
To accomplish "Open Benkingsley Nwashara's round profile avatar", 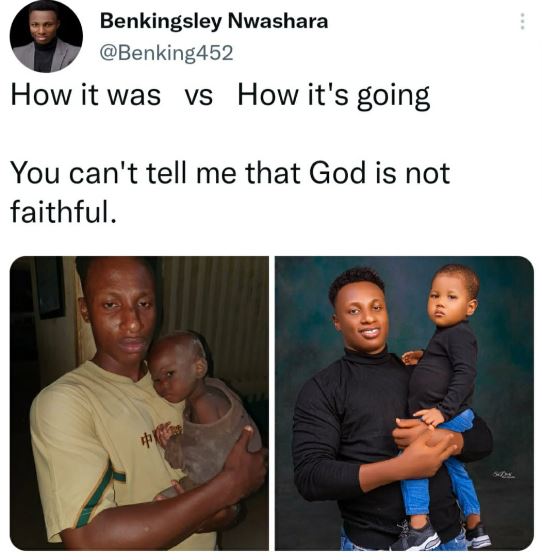I will click(46, 36).
